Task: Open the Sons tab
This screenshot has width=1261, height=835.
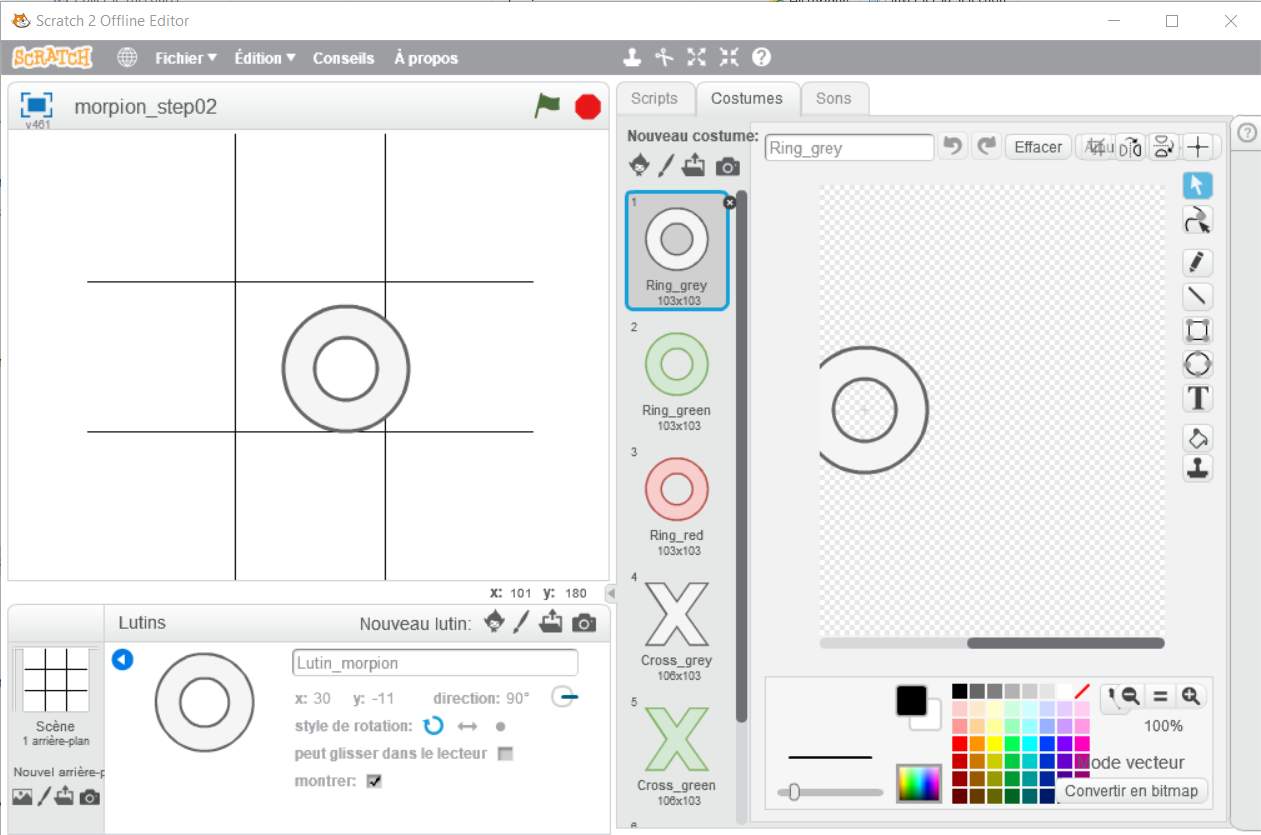Action: (833, 98)
